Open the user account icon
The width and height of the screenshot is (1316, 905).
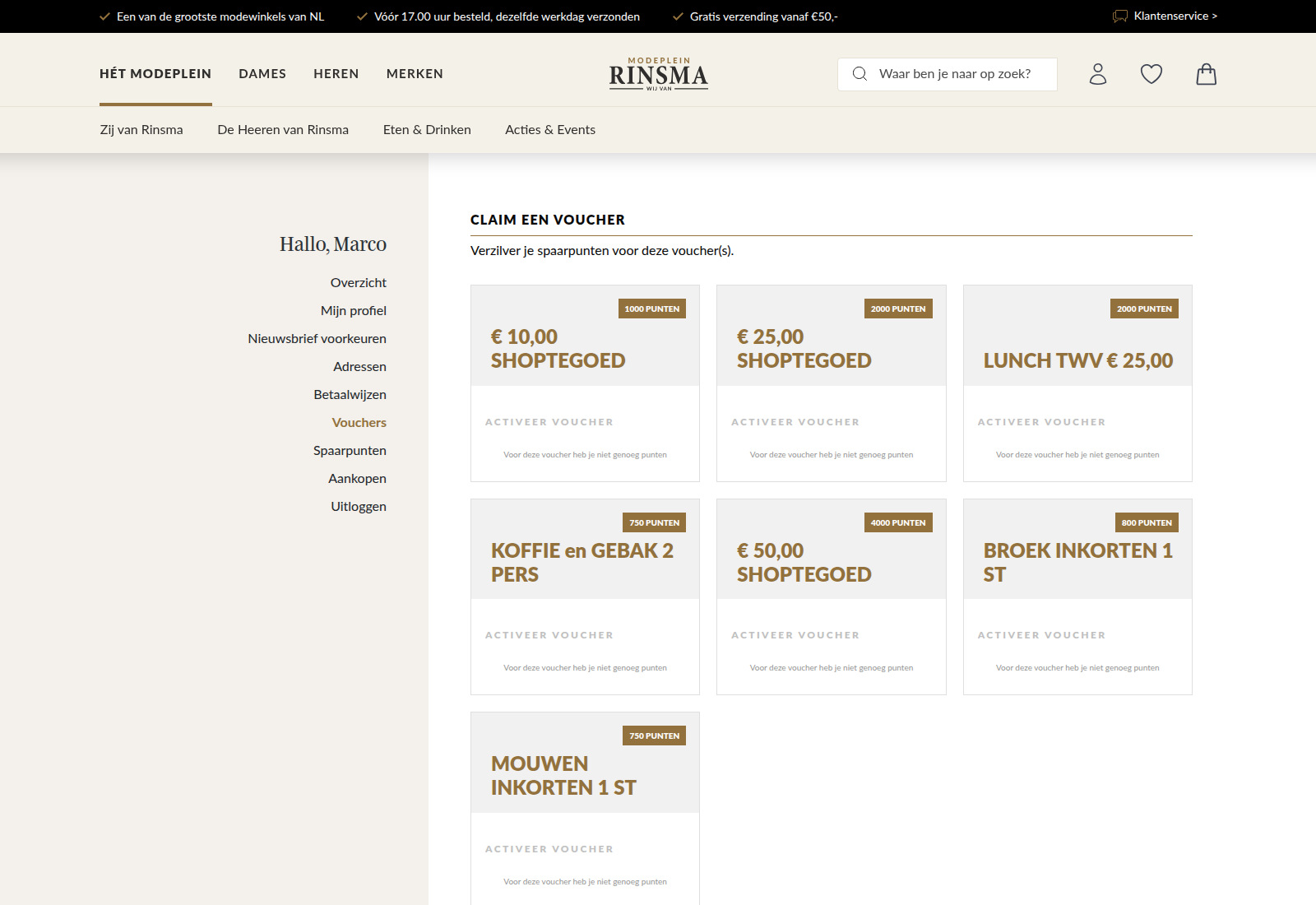click(x=1098, y=74)
